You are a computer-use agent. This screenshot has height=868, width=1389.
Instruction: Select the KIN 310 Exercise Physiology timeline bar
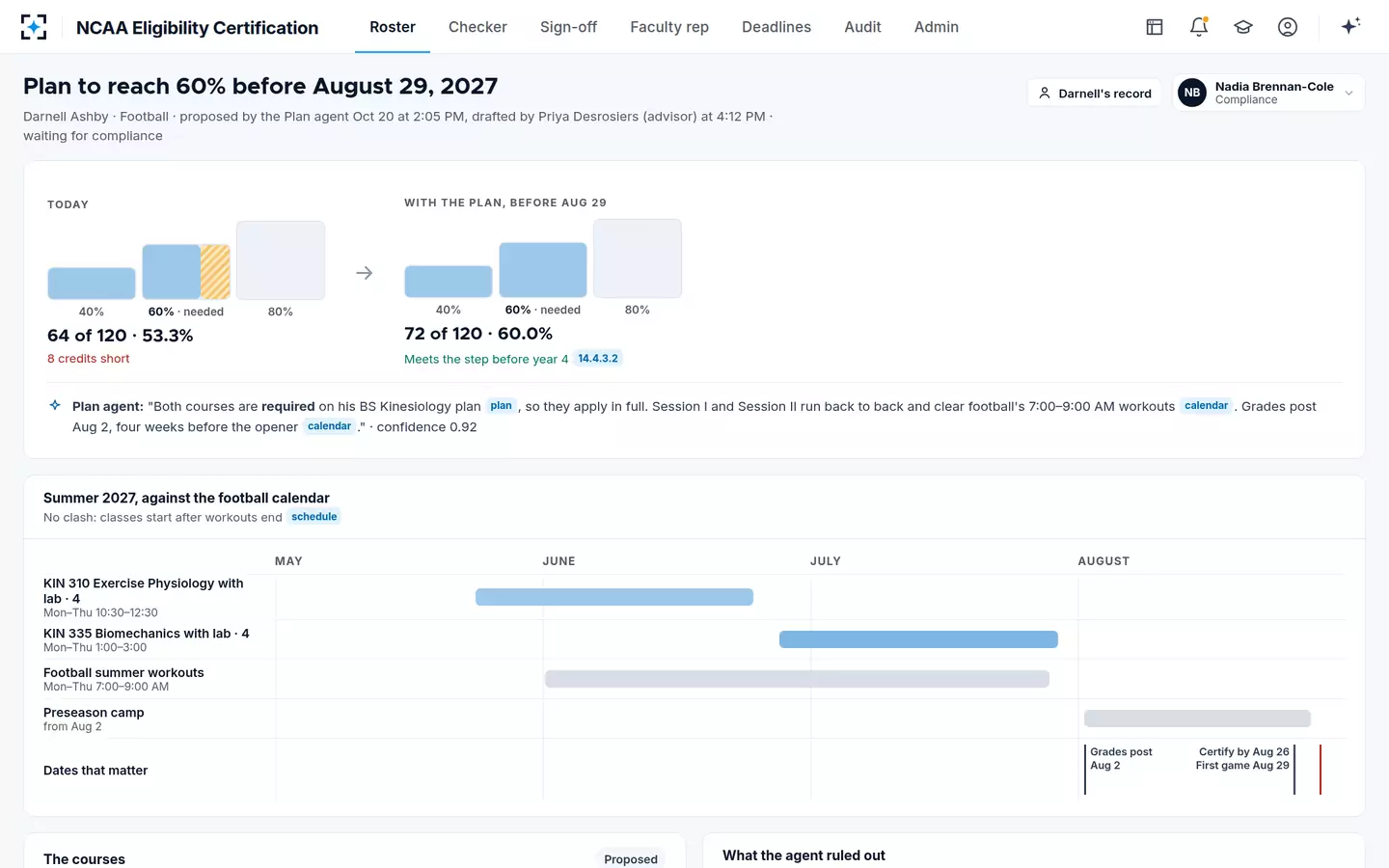614,597
